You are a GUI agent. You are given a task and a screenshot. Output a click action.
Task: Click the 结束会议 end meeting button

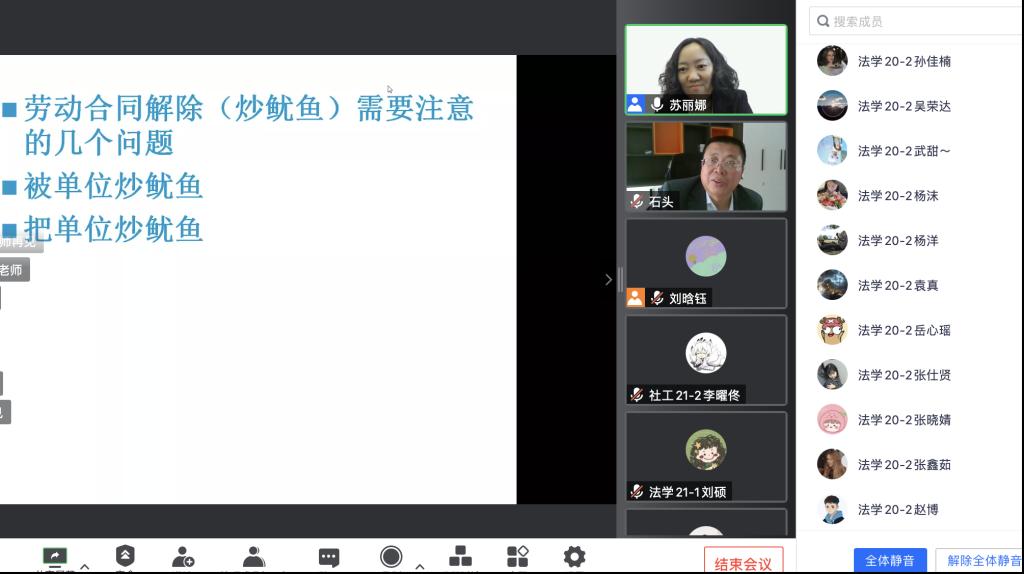(x=743, y=563)
